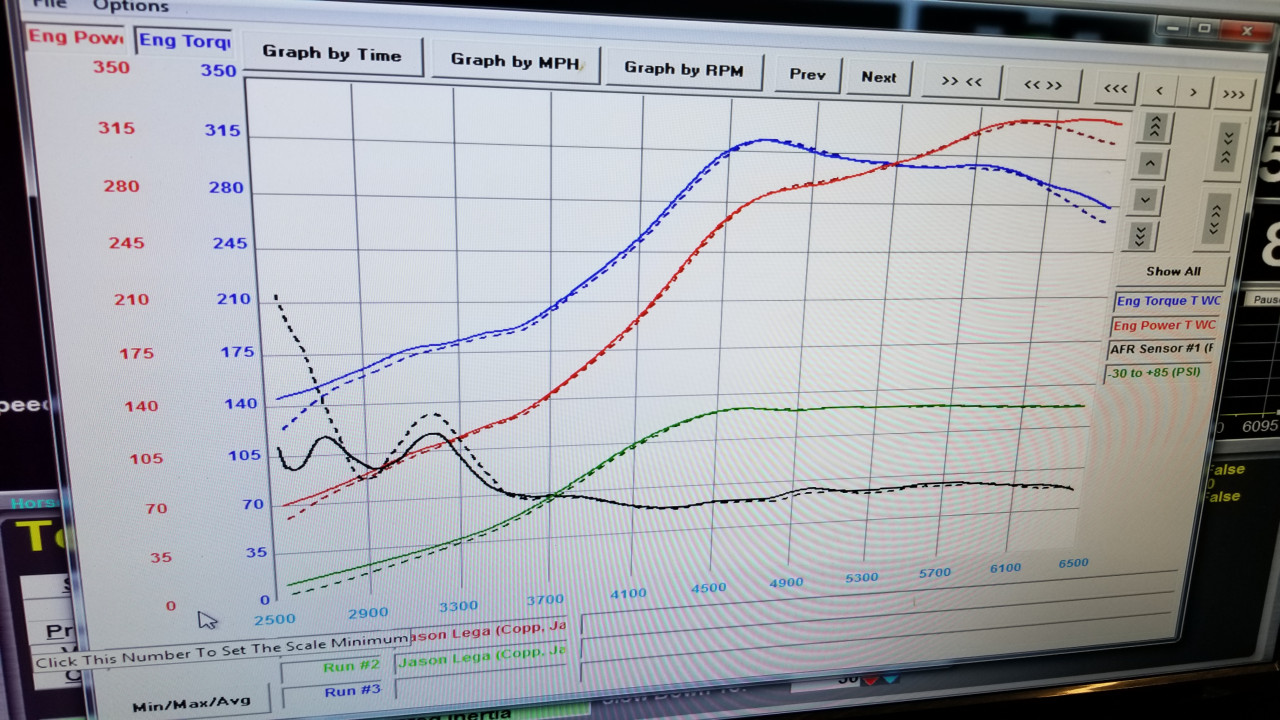Click the single down-chevron vertical button
This screenshot has width=1280, height=720.
1145,200
